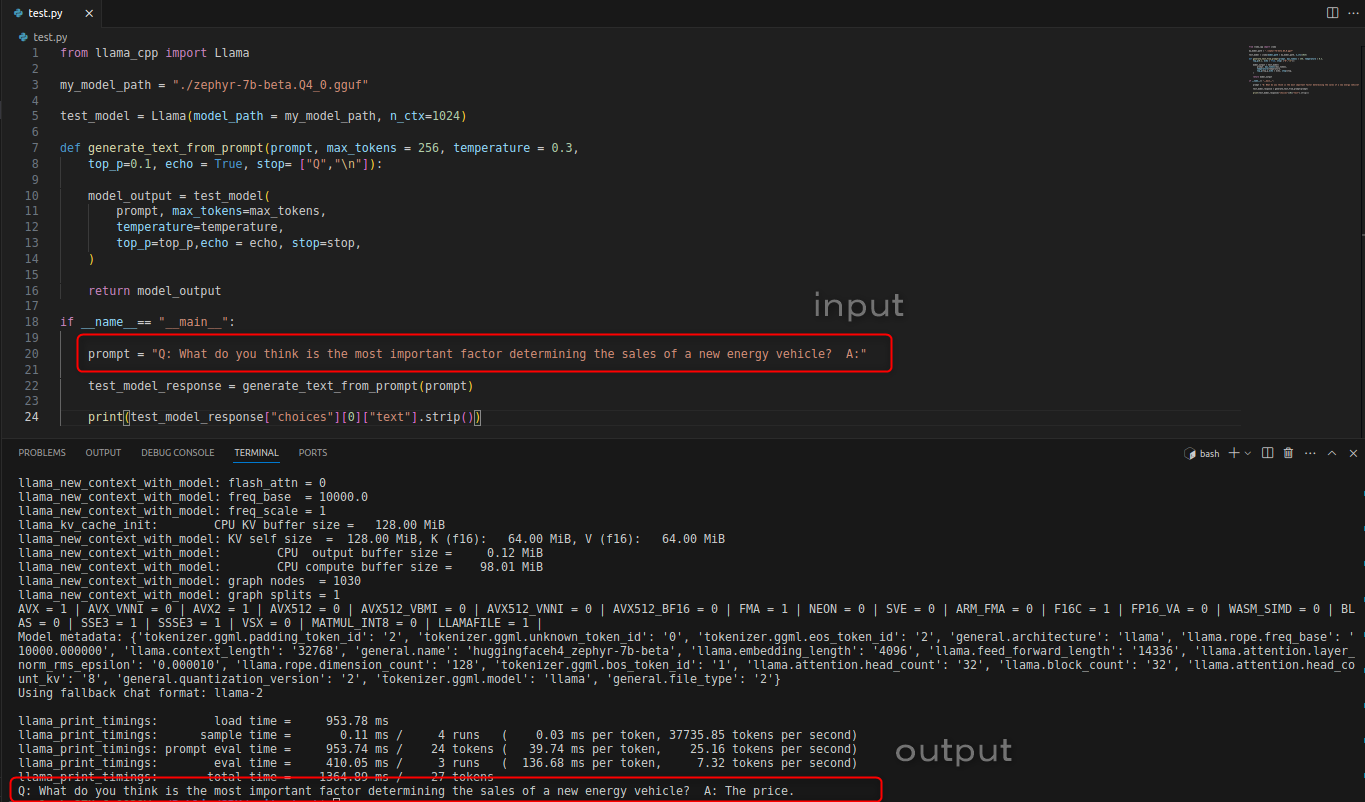
Task: Open the PORTS tab
Action: coord(313,453)
